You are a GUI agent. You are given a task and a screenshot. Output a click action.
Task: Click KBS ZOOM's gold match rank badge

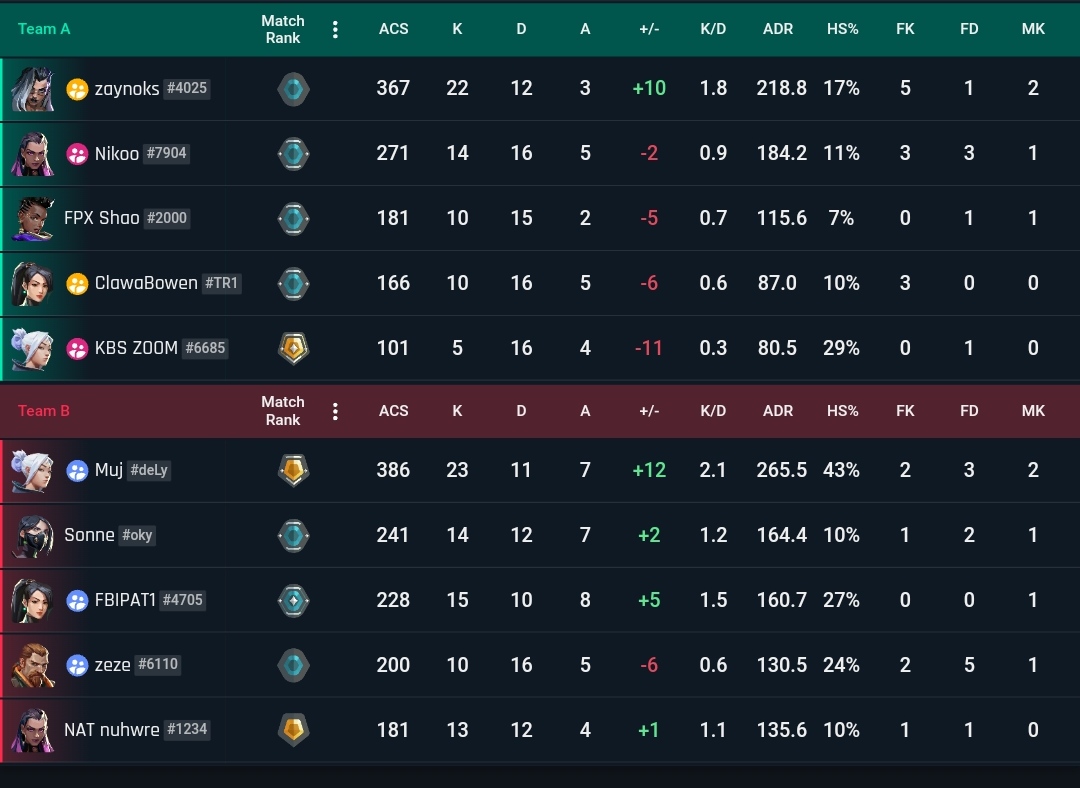pos(293,348)
